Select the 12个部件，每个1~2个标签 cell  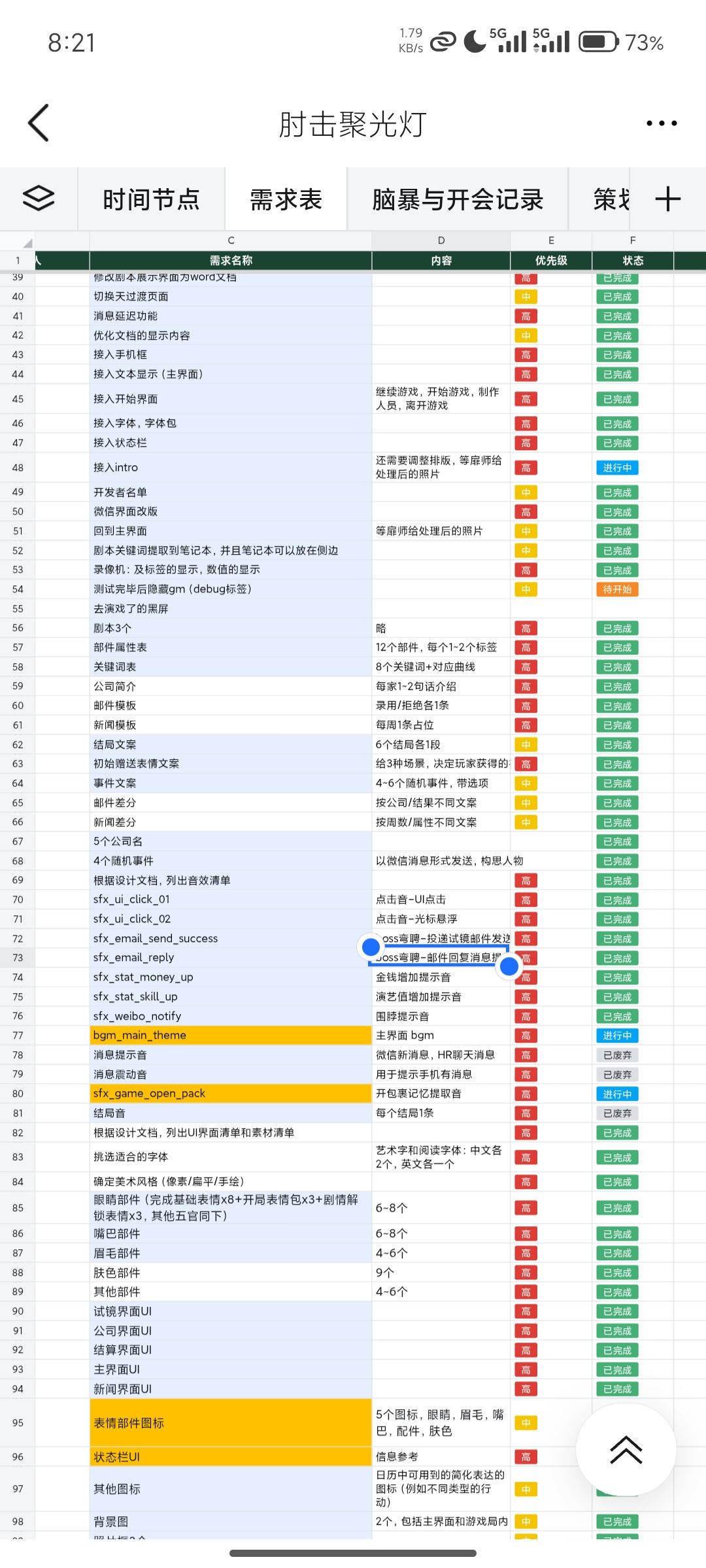[441, 647]
